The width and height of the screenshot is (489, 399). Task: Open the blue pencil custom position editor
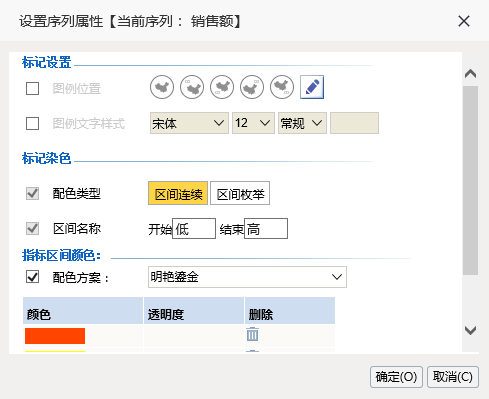click(312, 87)
